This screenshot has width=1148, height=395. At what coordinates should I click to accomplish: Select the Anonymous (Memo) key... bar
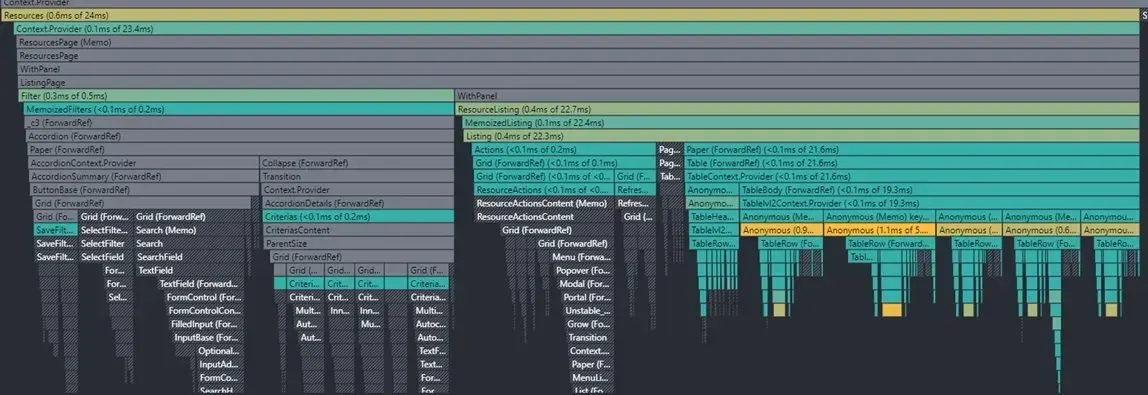pyautogui.click(x=879, y=217)
